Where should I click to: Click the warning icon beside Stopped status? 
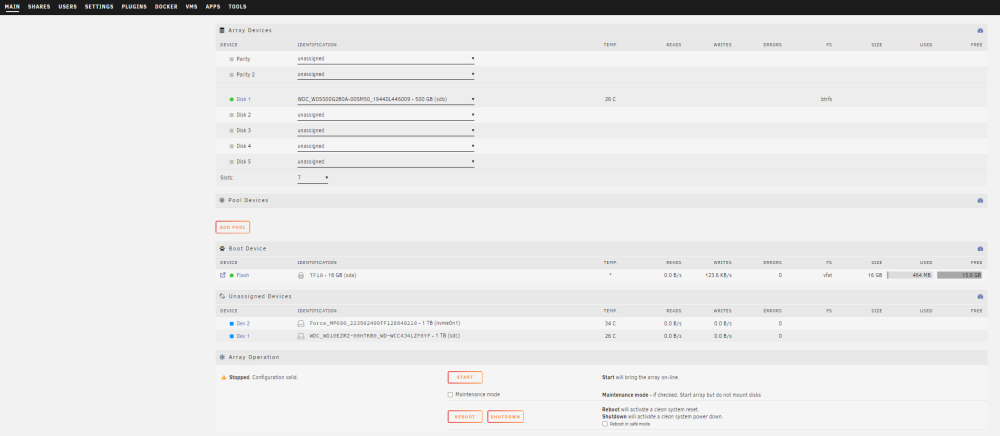(223, 377)
